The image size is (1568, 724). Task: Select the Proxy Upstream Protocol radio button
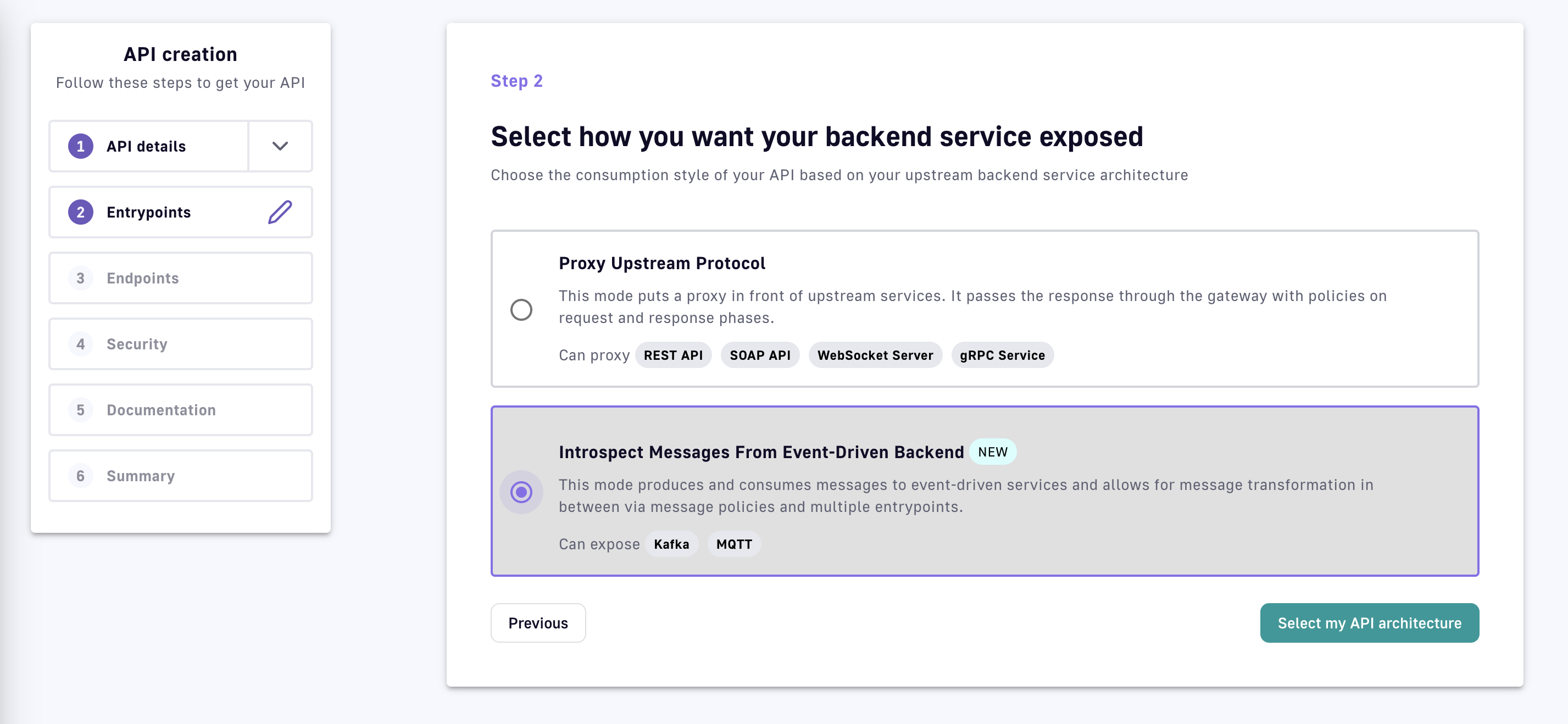(x=521, y=310)
